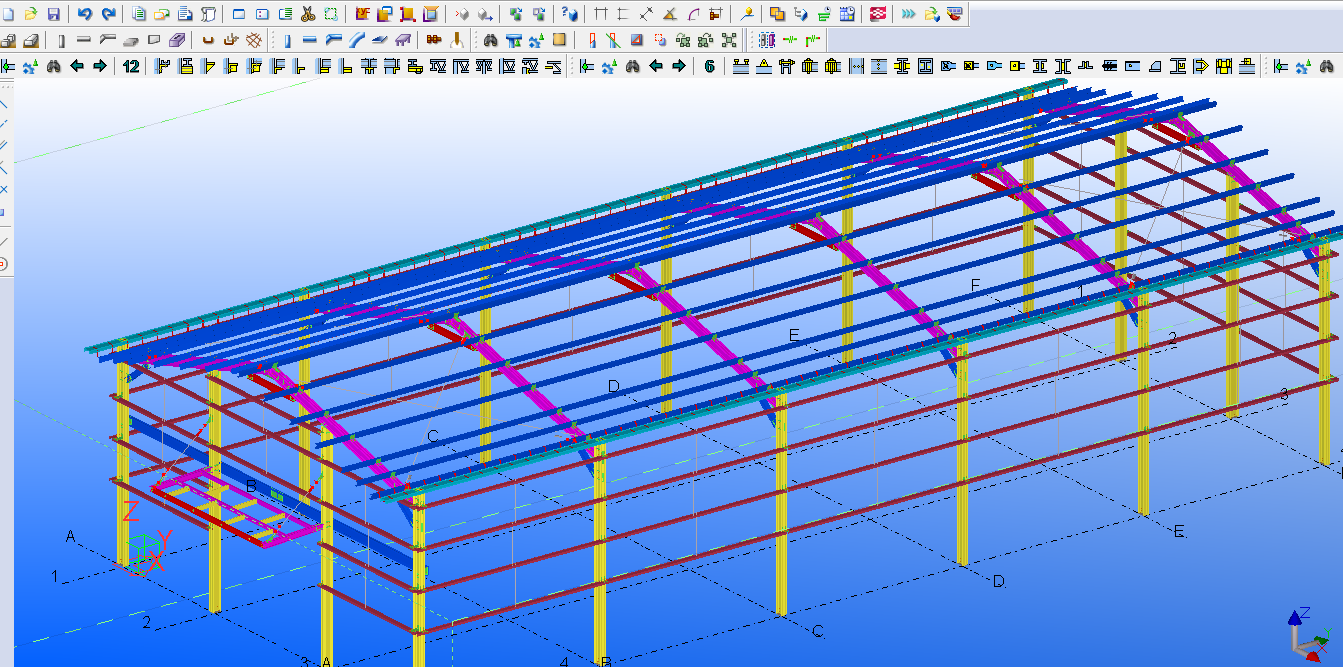The height and width of the screenshot is (667, 1343).
Task: Copy the selected model objects
Action: click(x=138, y=13)
